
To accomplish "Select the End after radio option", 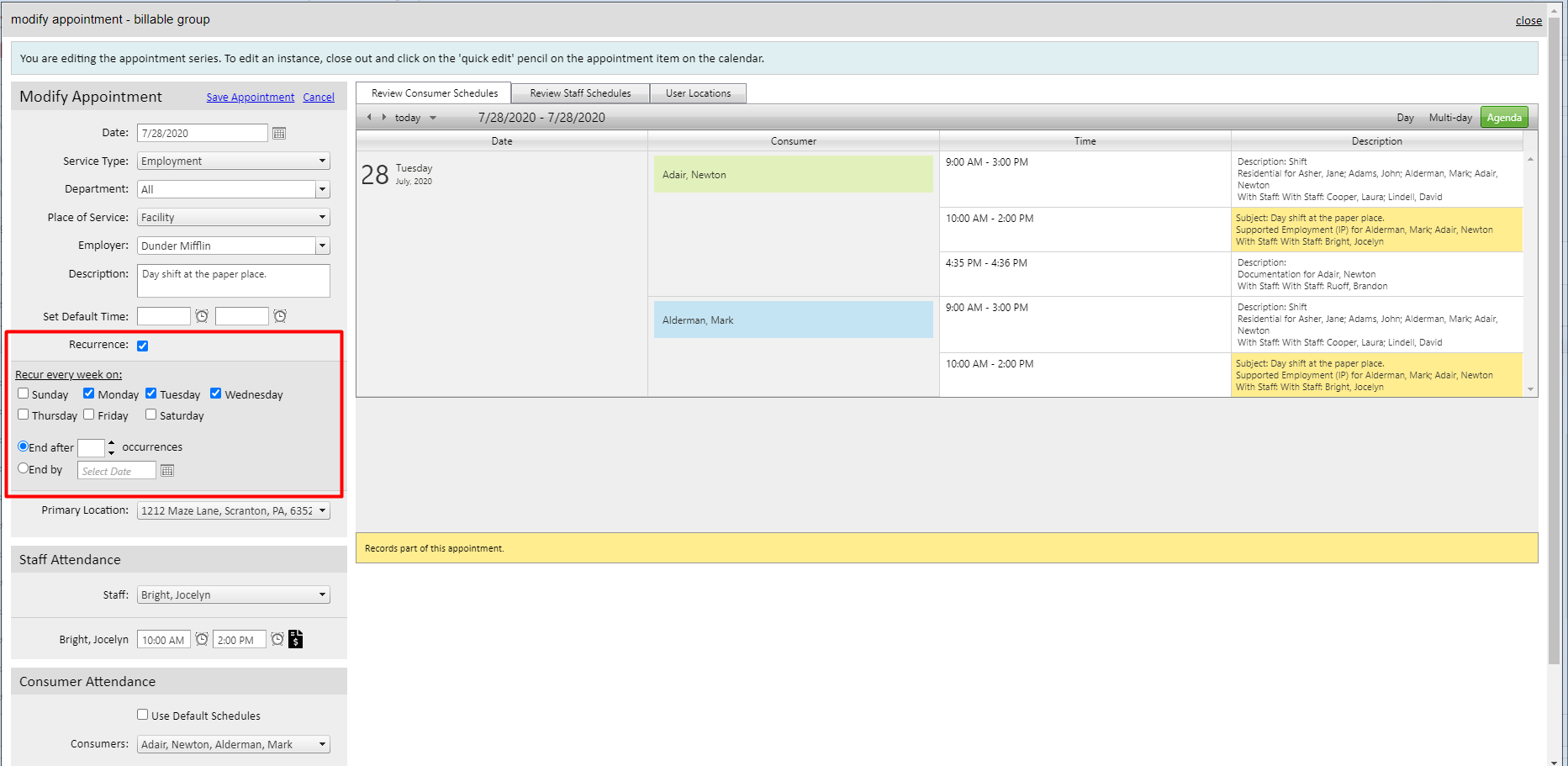I will coord(24,446).
